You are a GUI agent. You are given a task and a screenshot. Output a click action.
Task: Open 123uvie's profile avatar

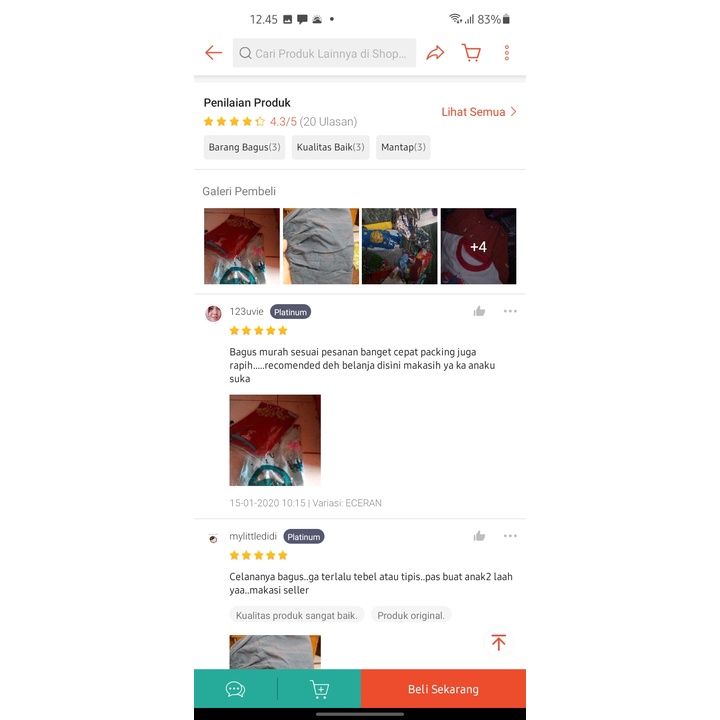pyautogui.click(x=214, y=314)
